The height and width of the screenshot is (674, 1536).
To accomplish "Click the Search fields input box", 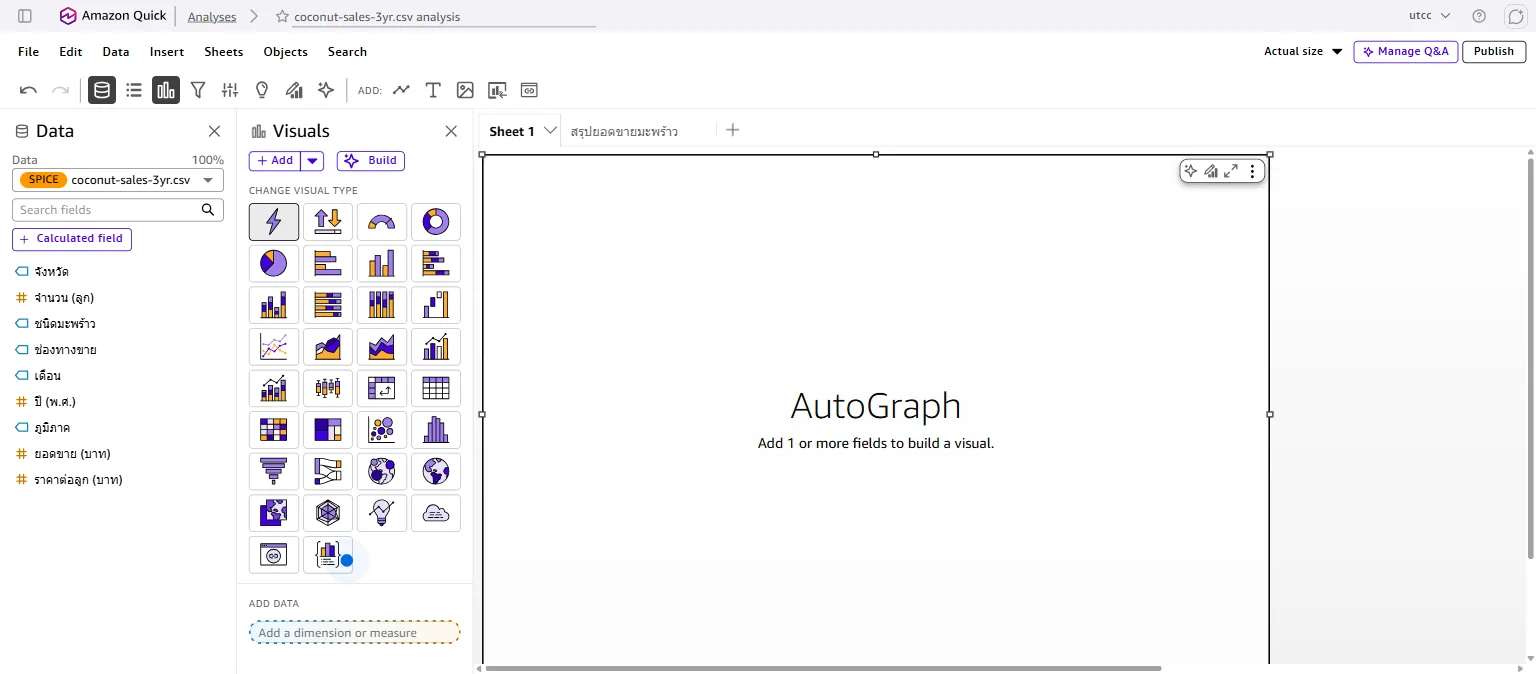I will (118, 210).
